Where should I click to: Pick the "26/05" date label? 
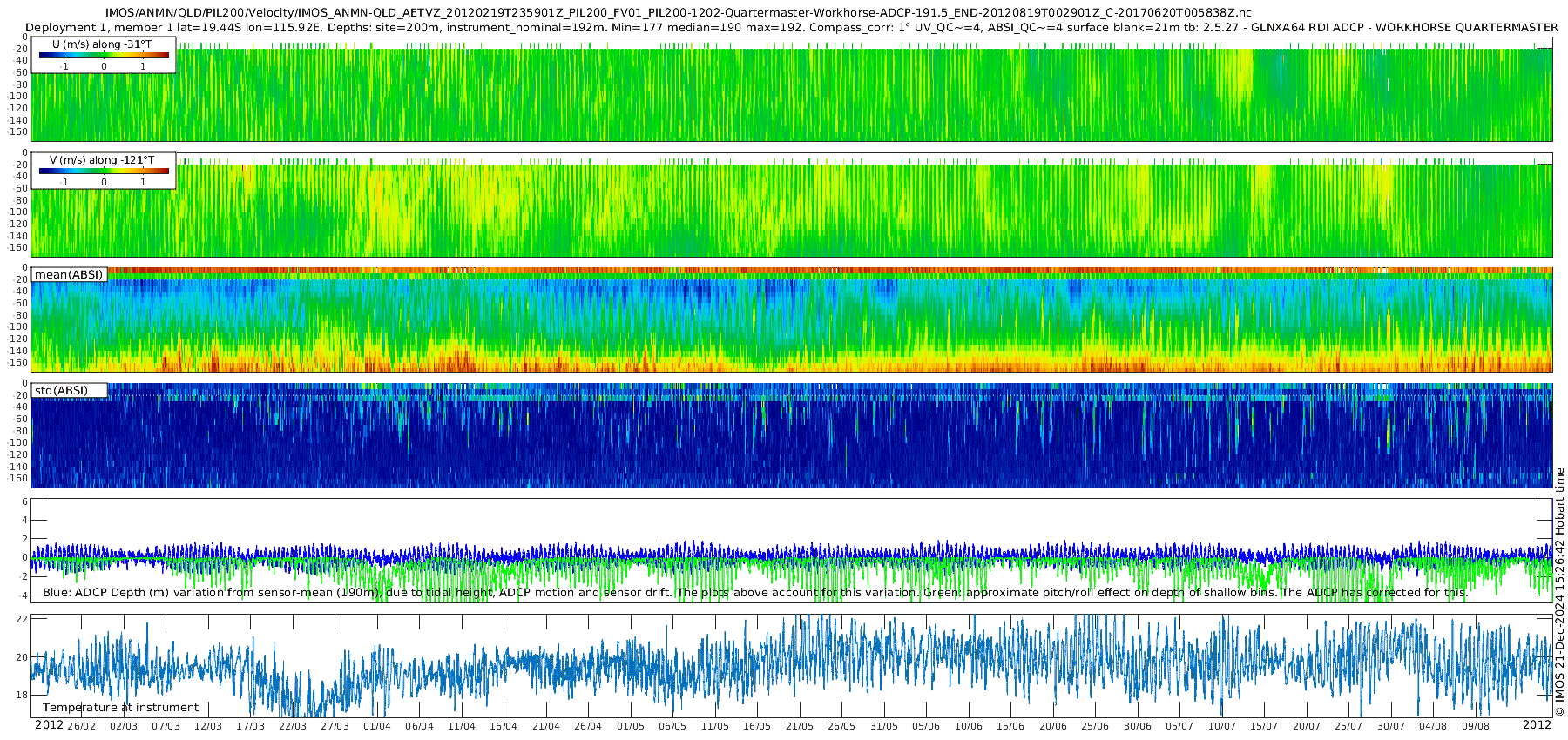click(x=841, y=727)
